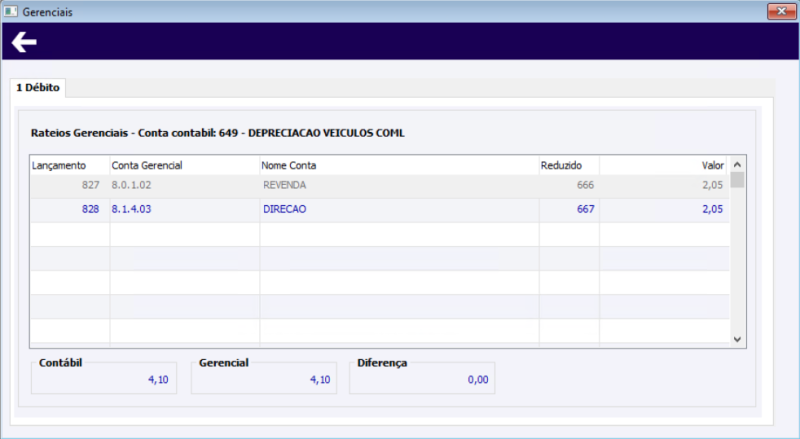Click the table scroll down arrow
The height and width of the screenshot is (439, 800).
coord(737,339)
